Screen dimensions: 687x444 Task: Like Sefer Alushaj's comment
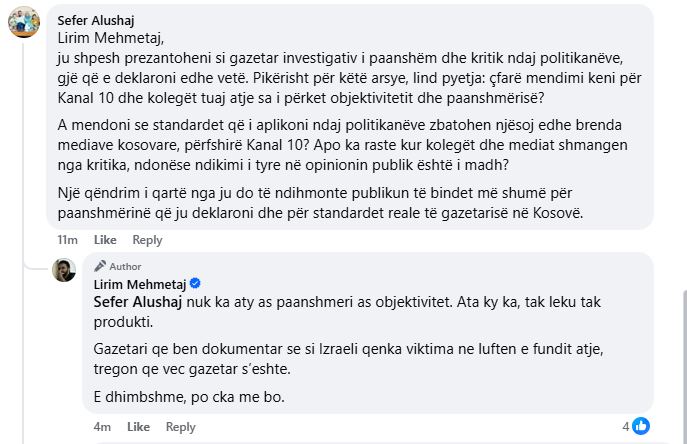pos(105,240)
